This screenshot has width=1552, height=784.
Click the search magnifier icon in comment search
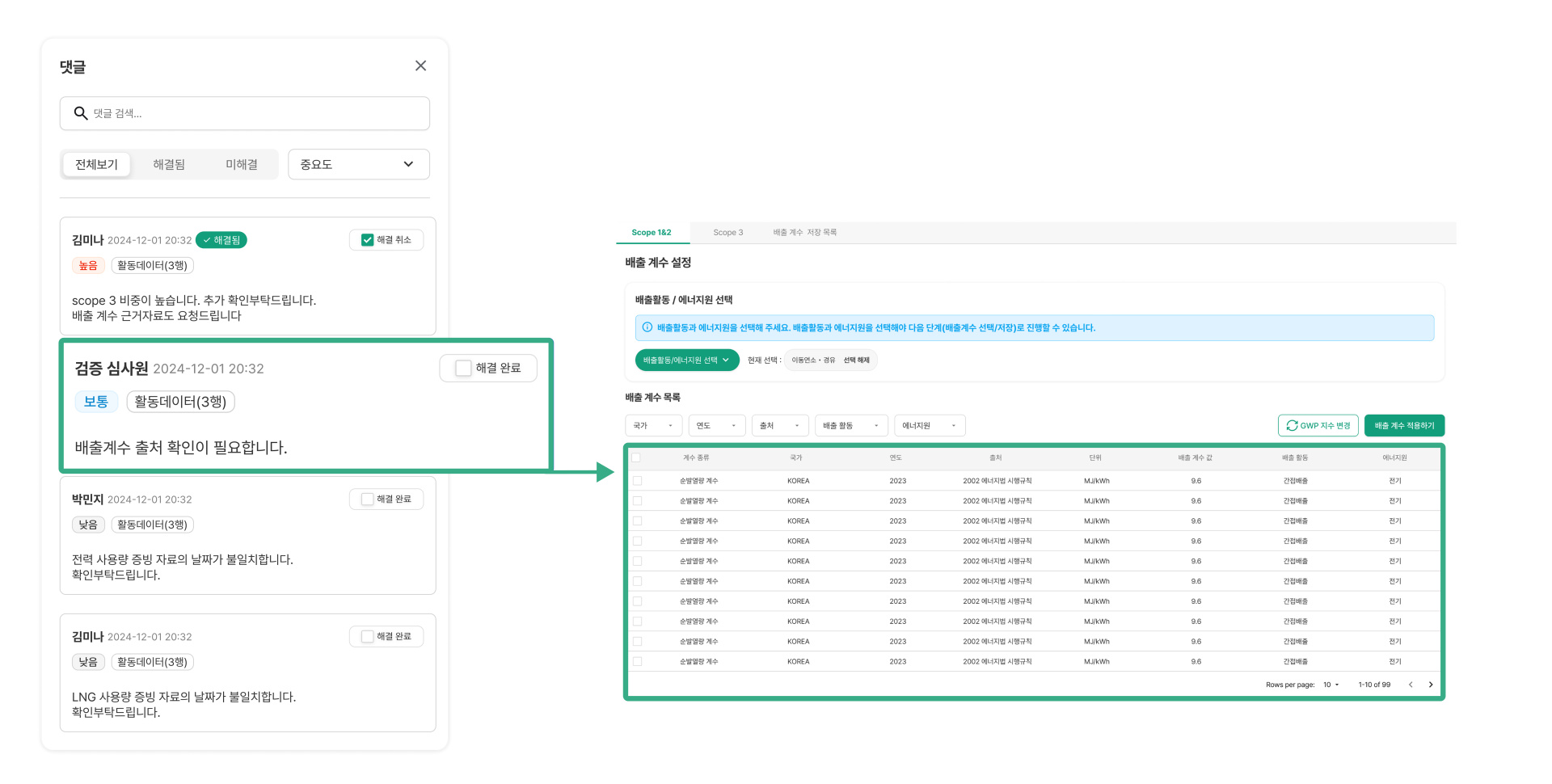point(81,113)
